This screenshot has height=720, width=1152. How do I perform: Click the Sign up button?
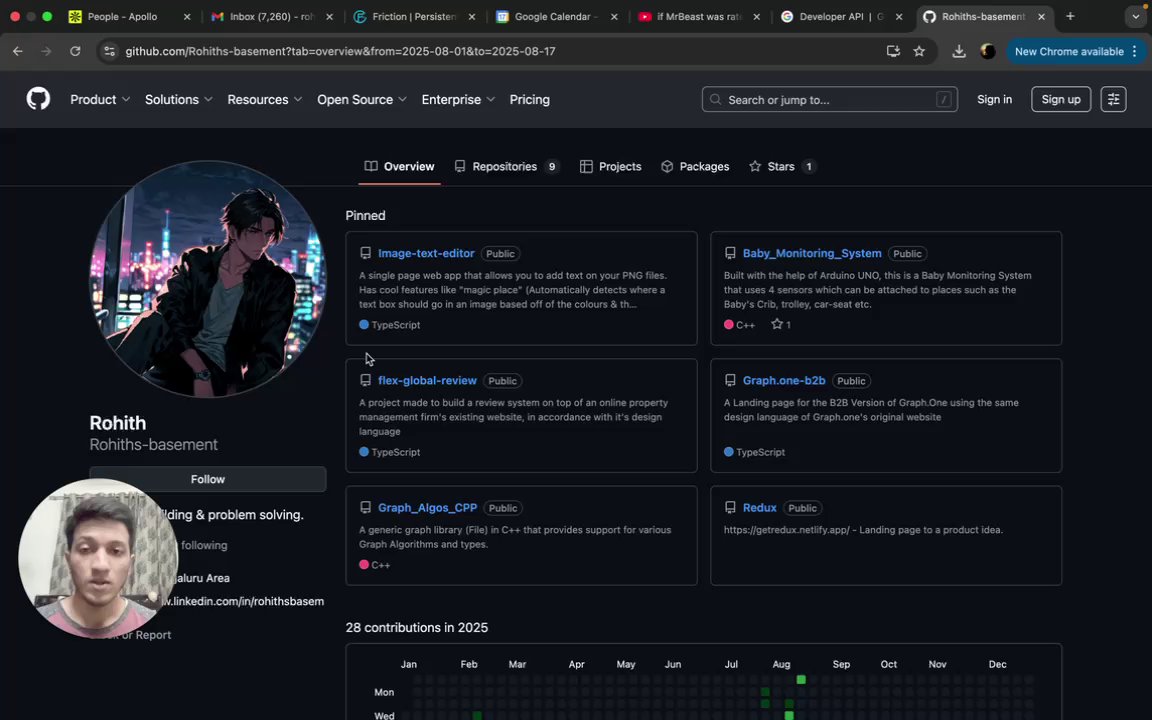click(x=1061, y=99)
